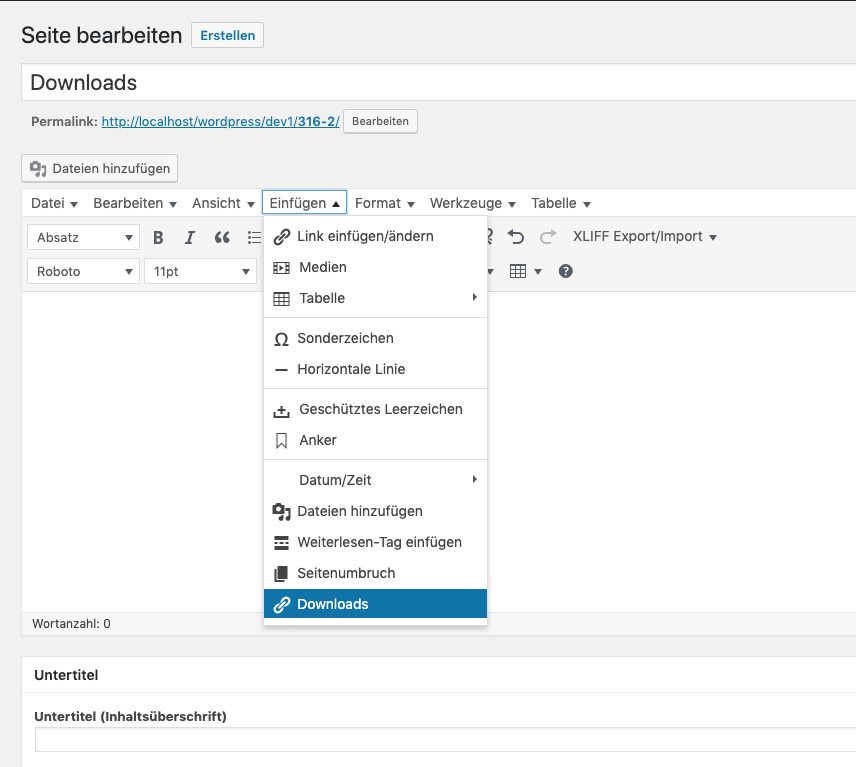Click the redo arrow icon
The width and height of the screenshot is (856, 767).
pyautogui.click(x=548, y=237)
